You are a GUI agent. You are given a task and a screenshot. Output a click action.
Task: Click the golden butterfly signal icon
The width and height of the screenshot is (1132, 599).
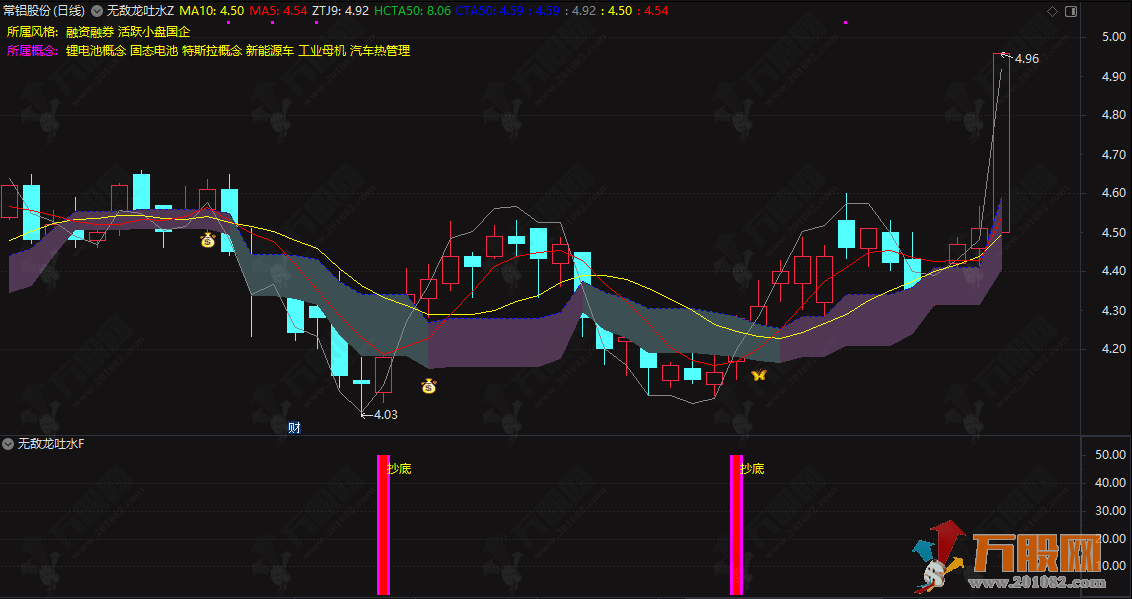[757, 375]
